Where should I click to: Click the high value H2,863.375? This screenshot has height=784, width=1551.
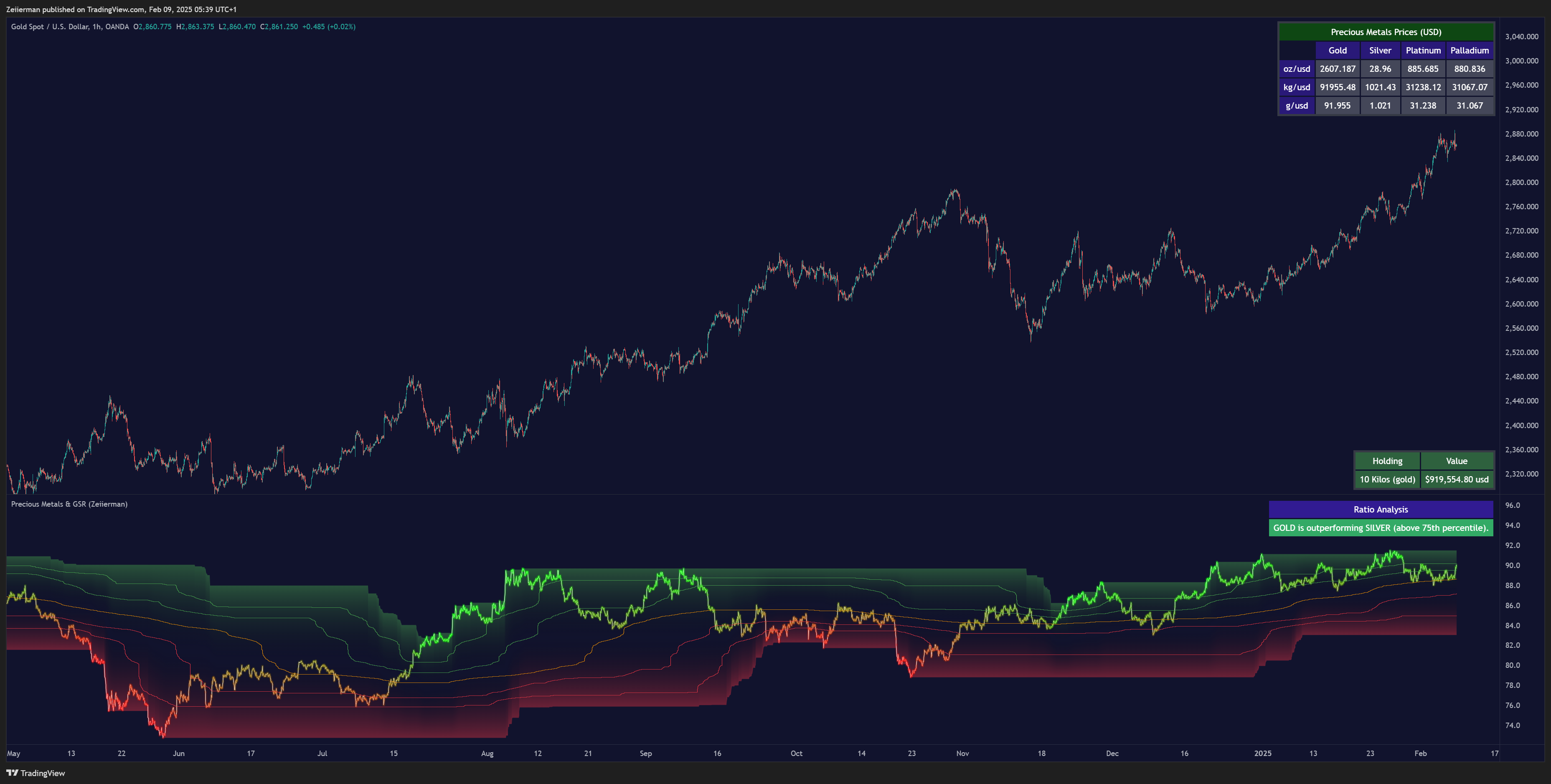[x=195, y=26]
